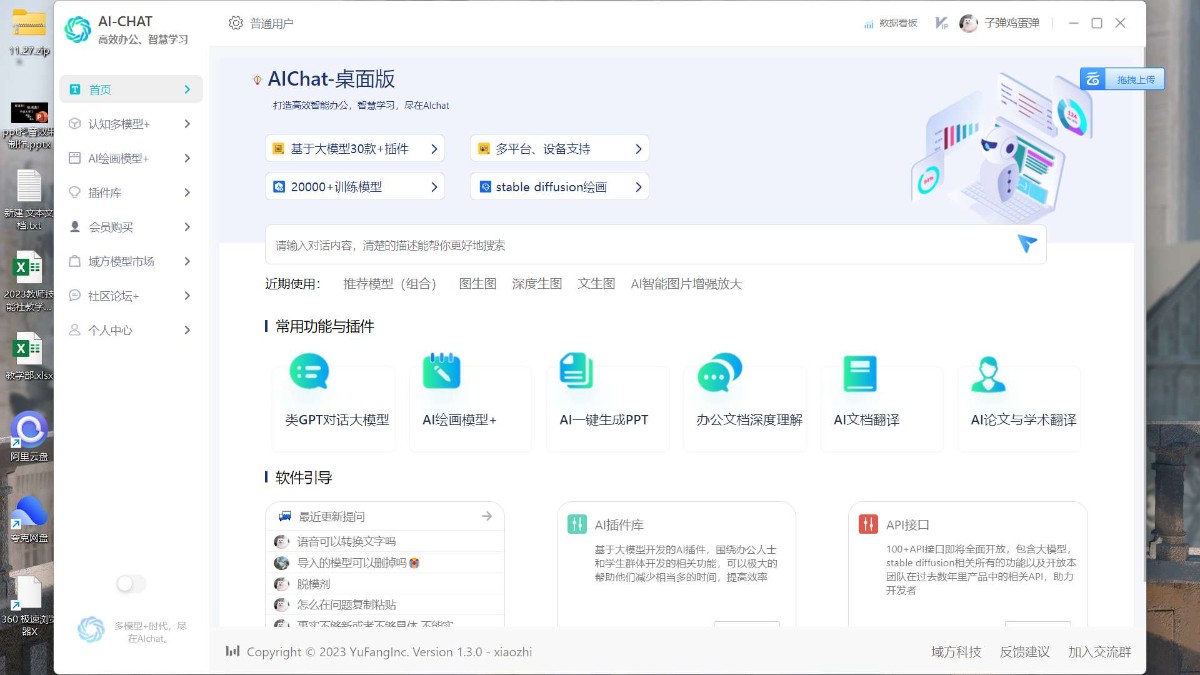Select the AI文档翻译 book icon

click(x=859, y=372)
